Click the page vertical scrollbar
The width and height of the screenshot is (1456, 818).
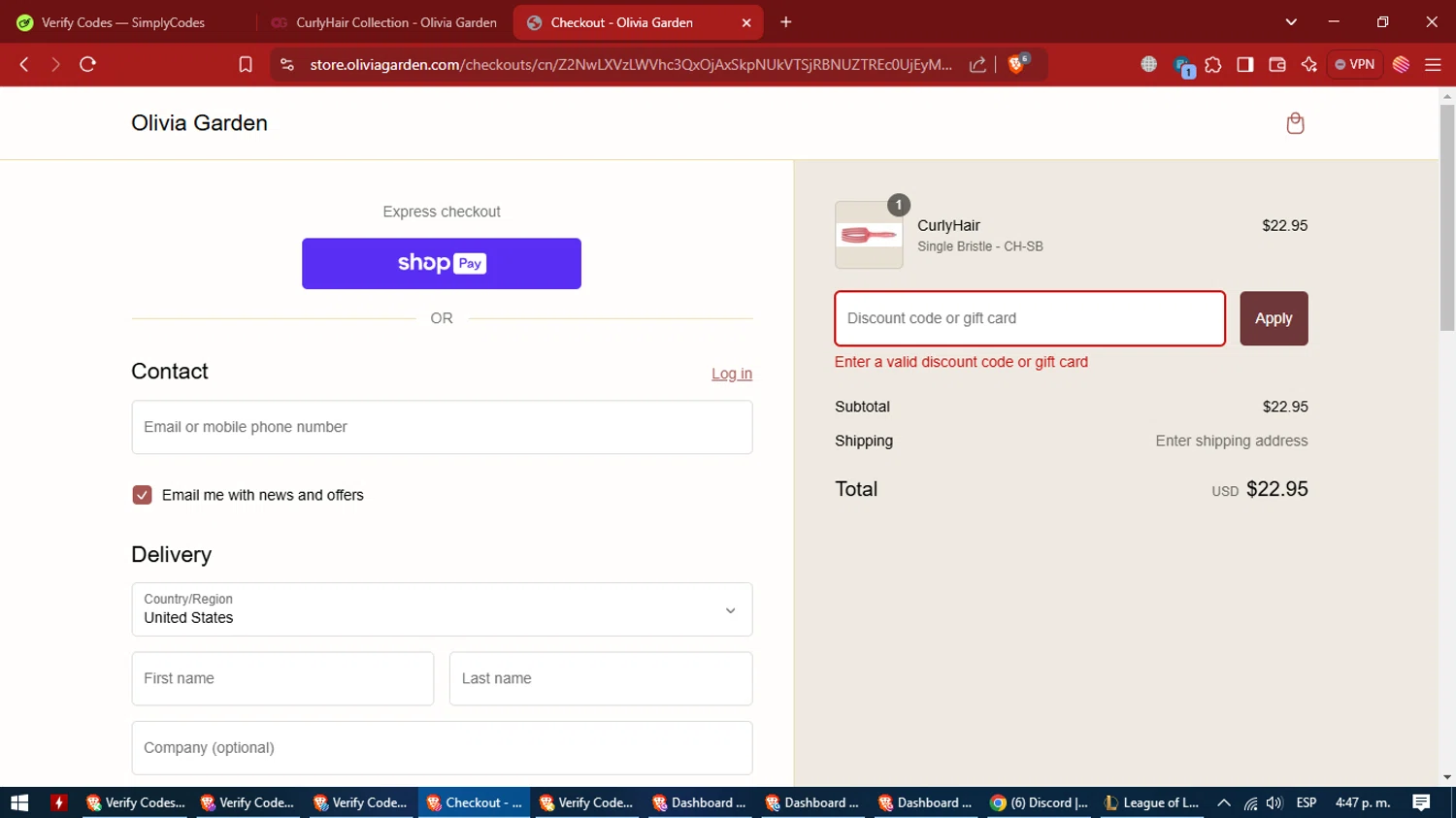1447,218
